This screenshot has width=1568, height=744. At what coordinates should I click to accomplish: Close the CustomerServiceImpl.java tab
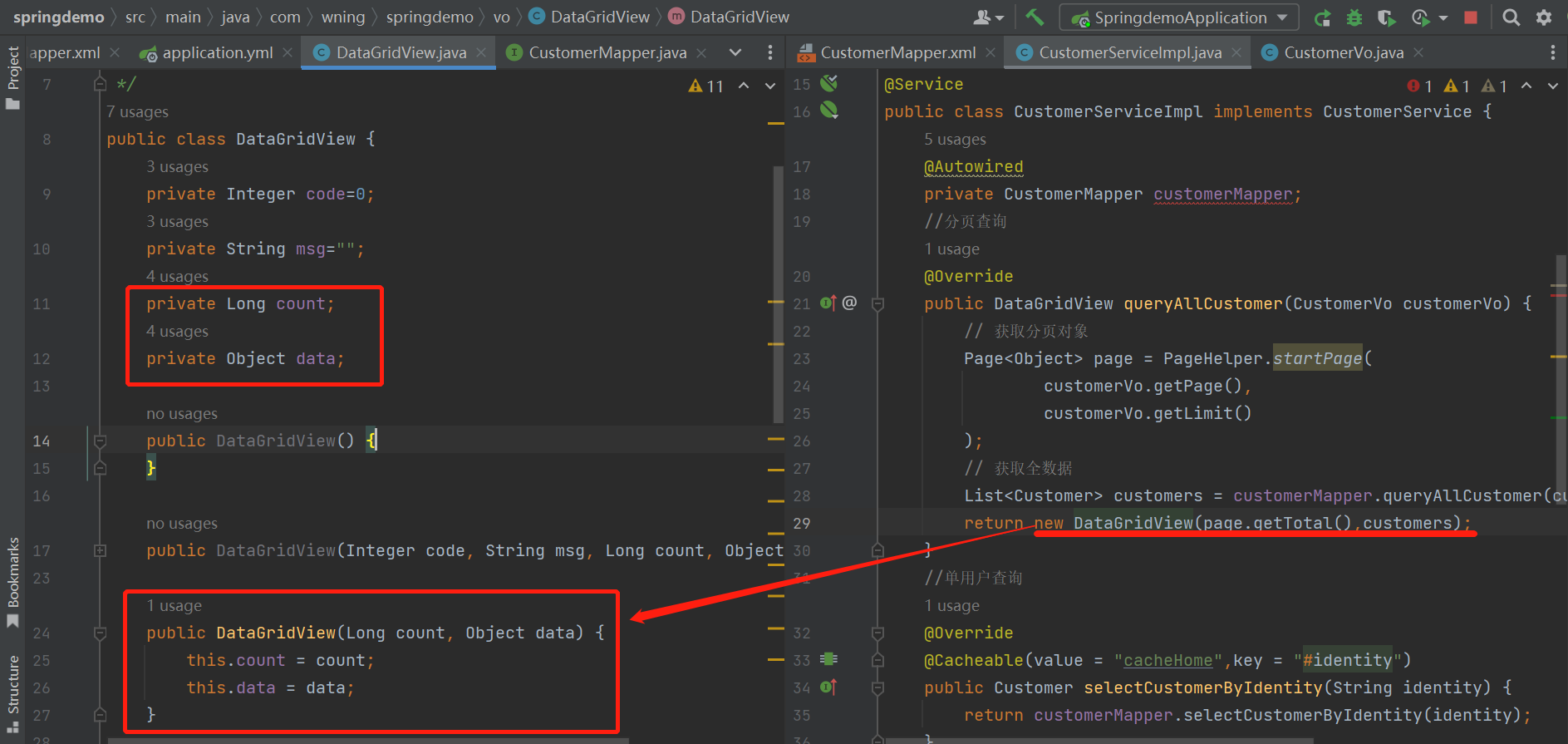click(x=1236, y=52)
